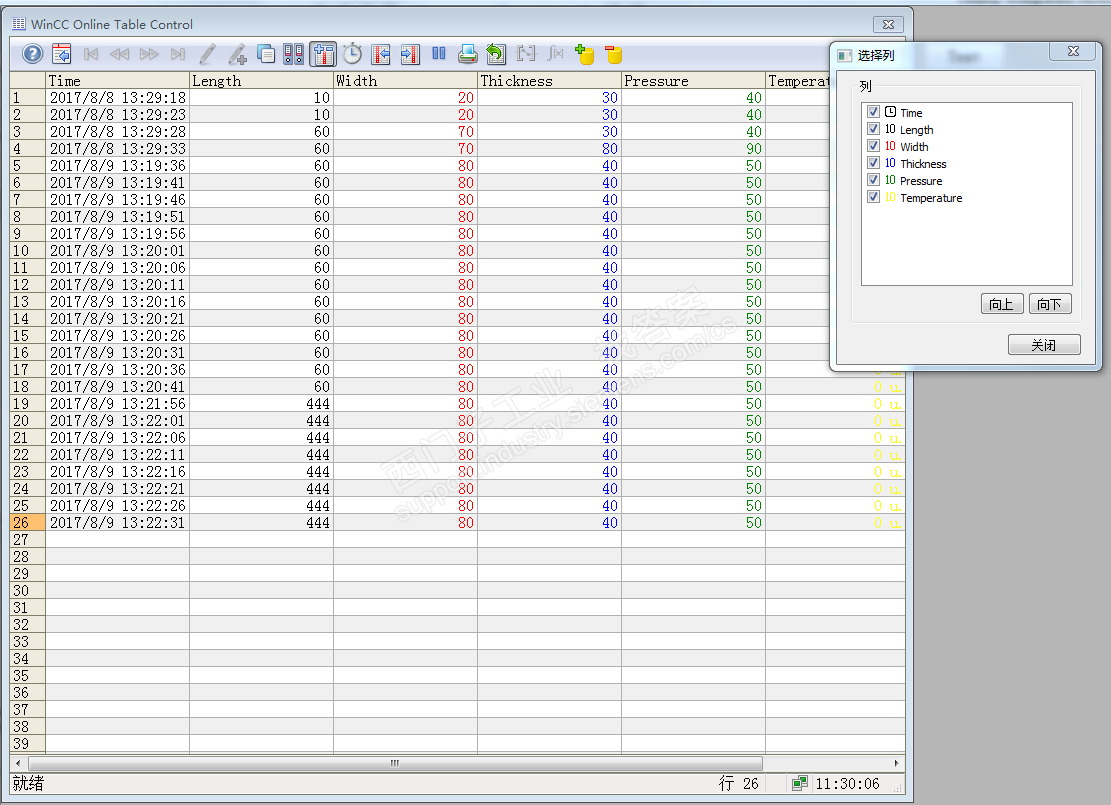Uncheck the Thickness column checkbox
Viewport: 1111px width, 805px height.
point(874,163)
